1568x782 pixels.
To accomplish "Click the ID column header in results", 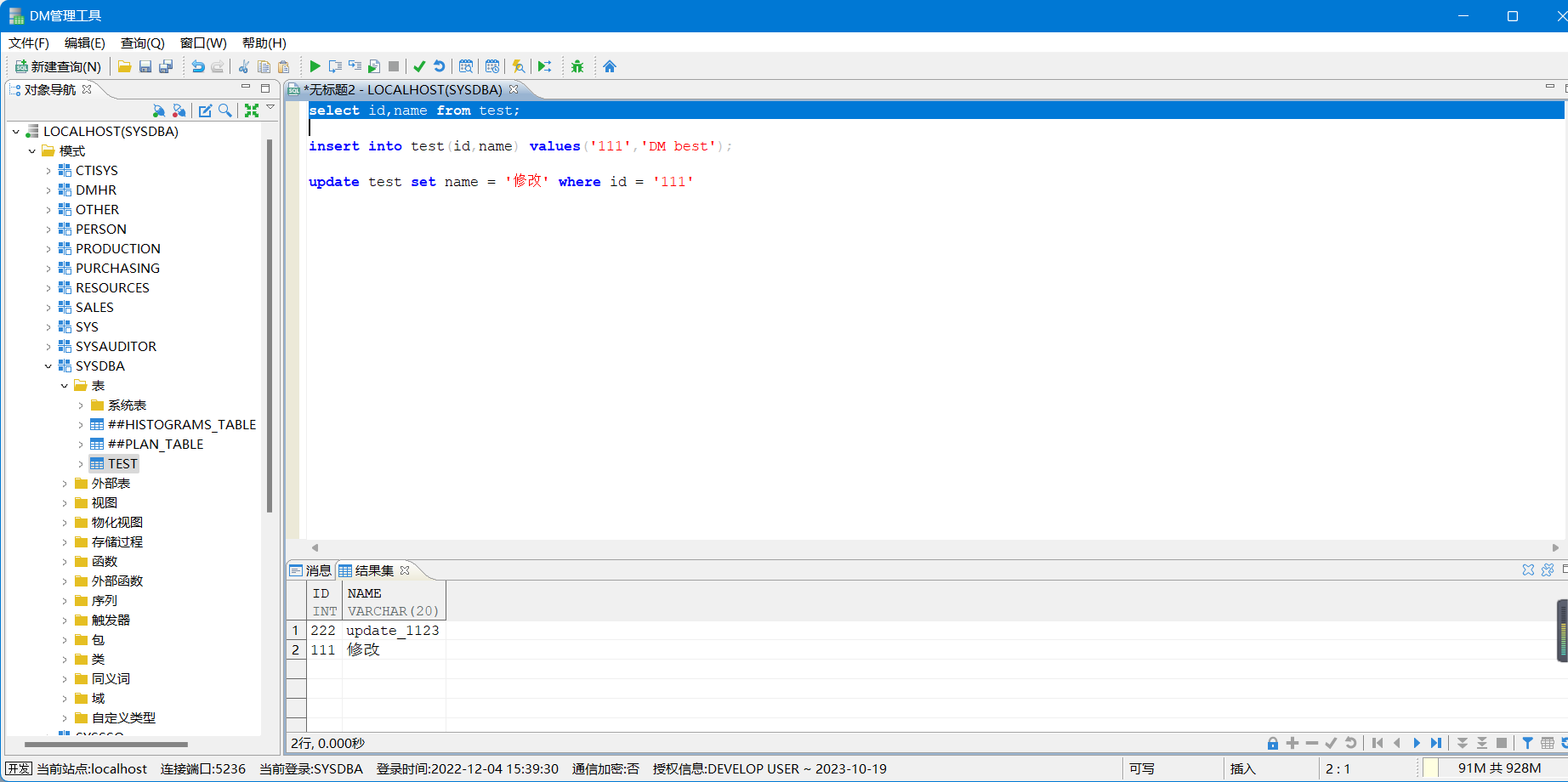I will pyautogui.click(x=325, y=602).
